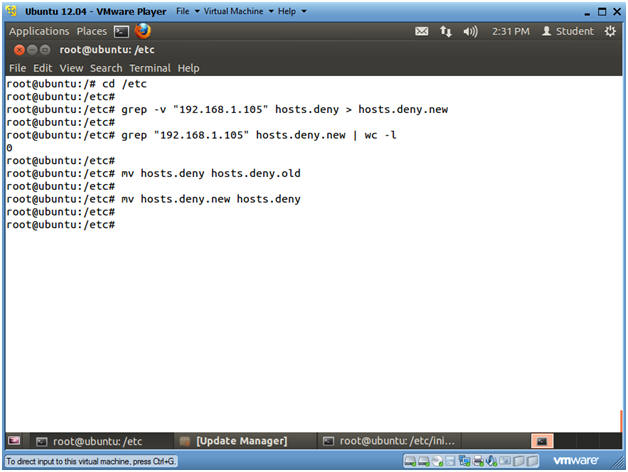Open the terminal's View menu
The width and height of the screenshot is (628, 472).
click(x=71, y=68)
